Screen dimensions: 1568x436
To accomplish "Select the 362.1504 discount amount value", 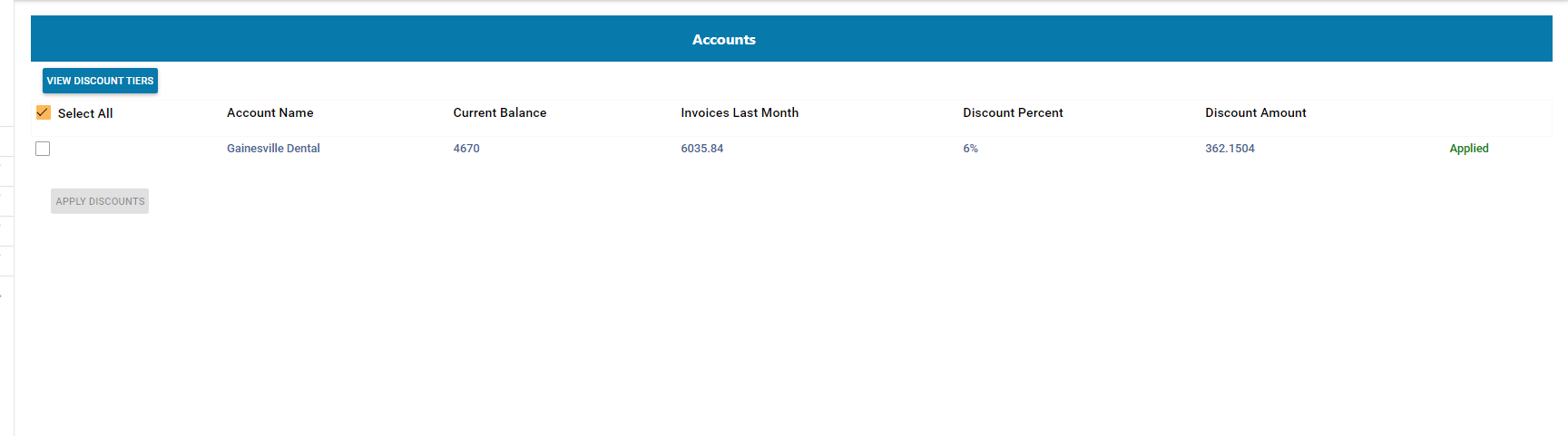I will 1230,149.
